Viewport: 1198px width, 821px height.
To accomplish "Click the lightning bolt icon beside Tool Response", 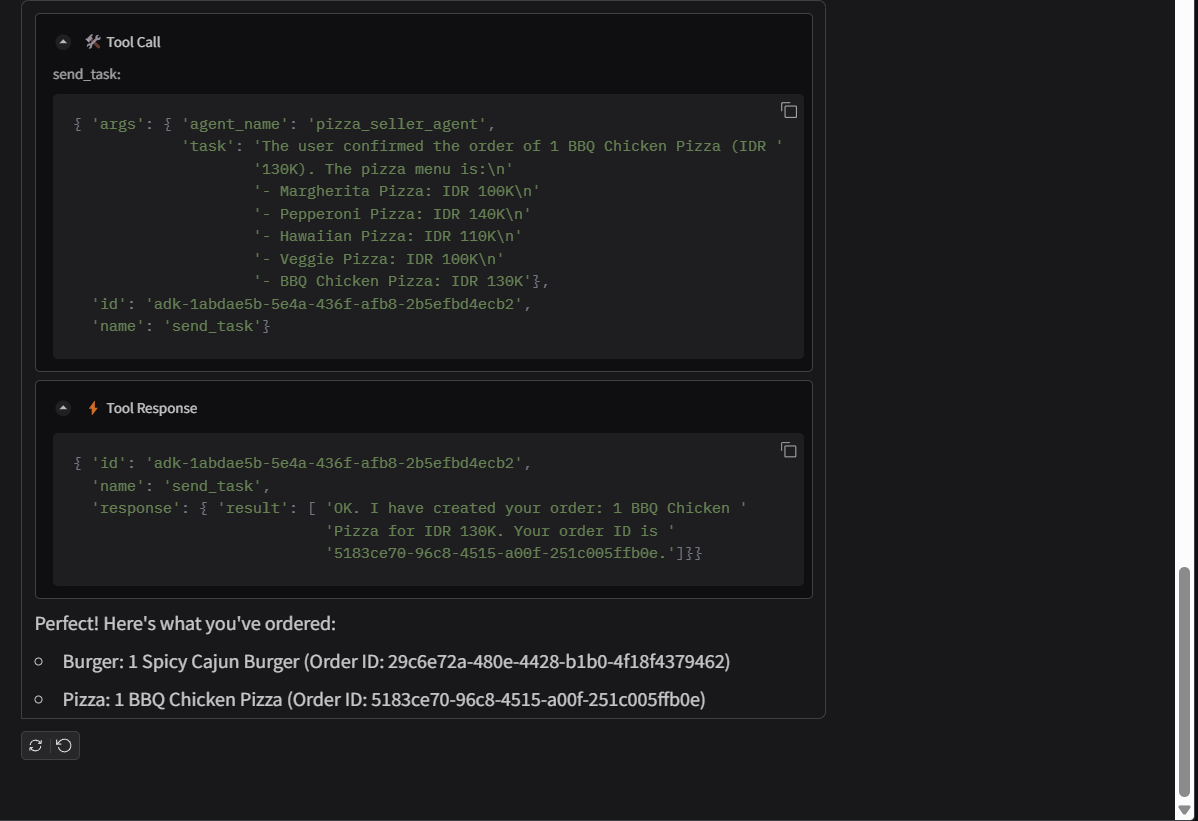I will 93,408.
